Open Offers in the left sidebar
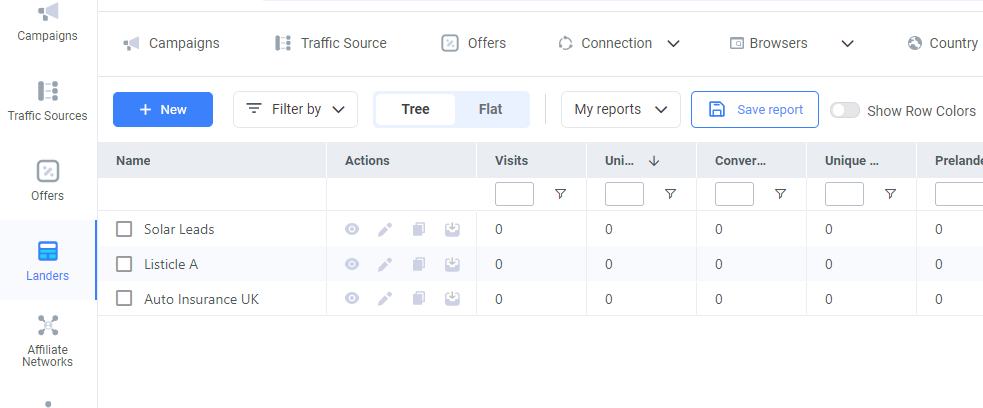The height and width of the screenshot is (408, 983). pos(48,180)
